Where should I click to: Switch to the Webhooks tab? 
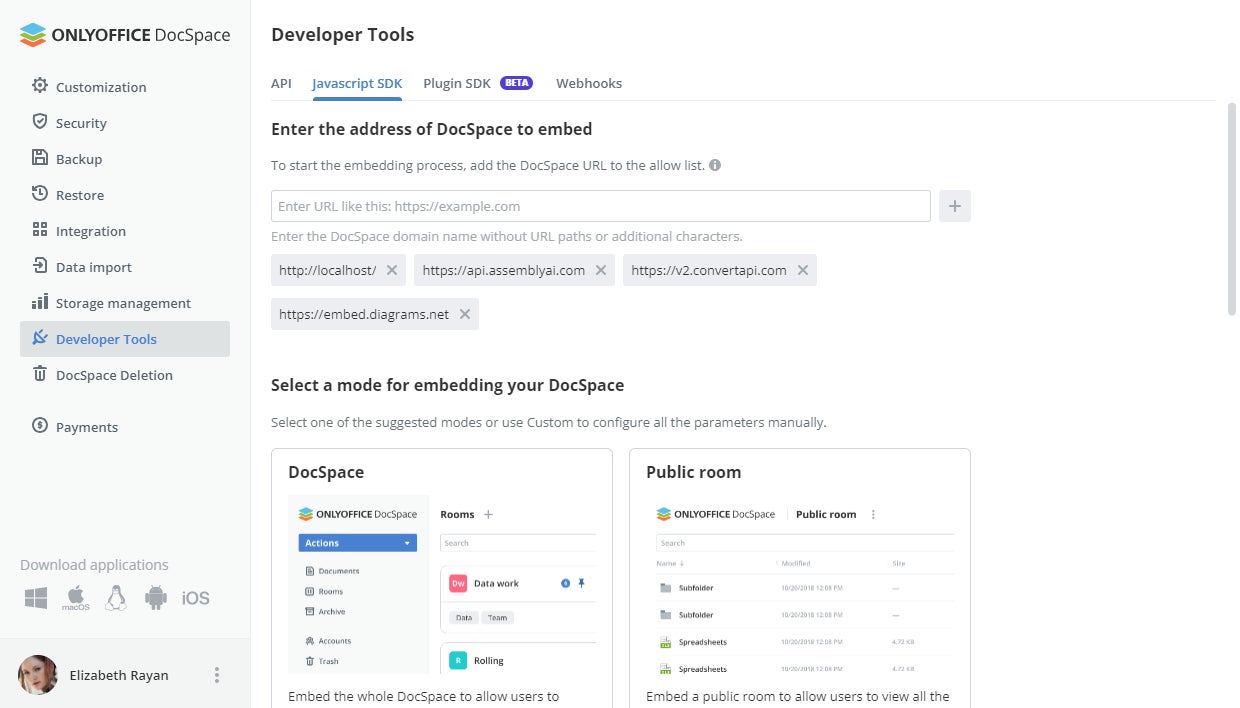[x=589, y=83]
